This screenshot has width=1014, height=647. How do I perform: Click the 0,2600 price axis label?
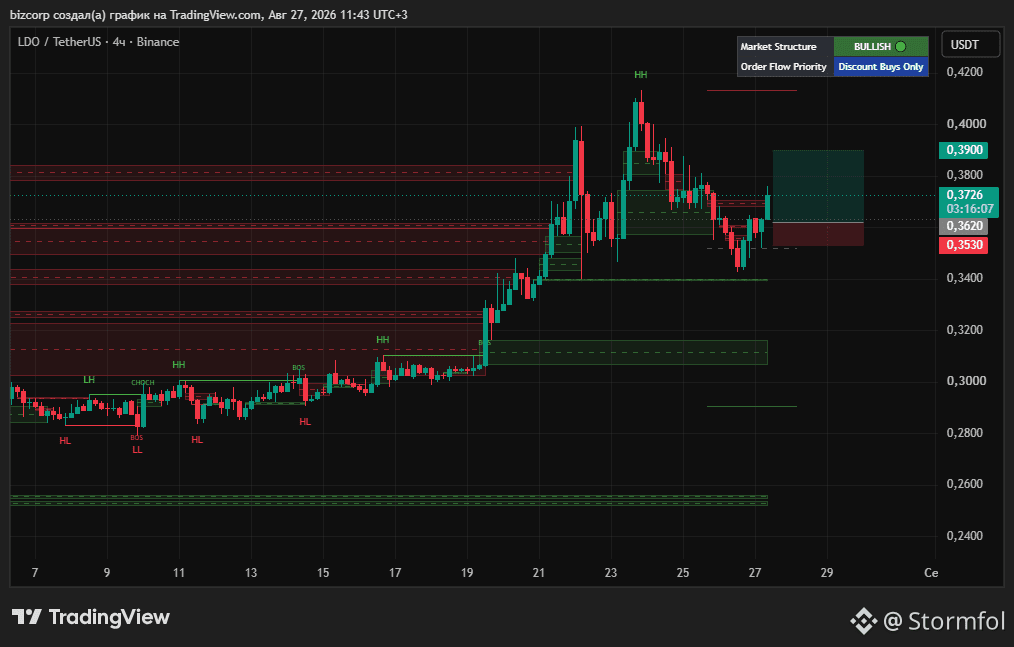[964, 484]
